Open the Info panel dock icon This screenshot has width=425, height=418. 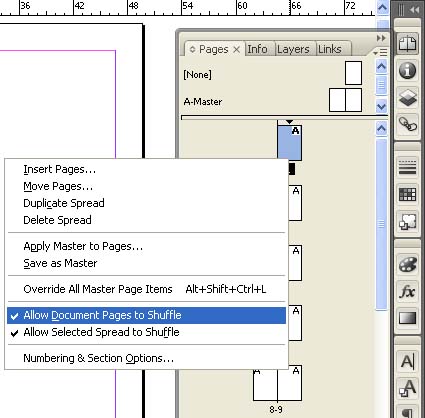408,70
